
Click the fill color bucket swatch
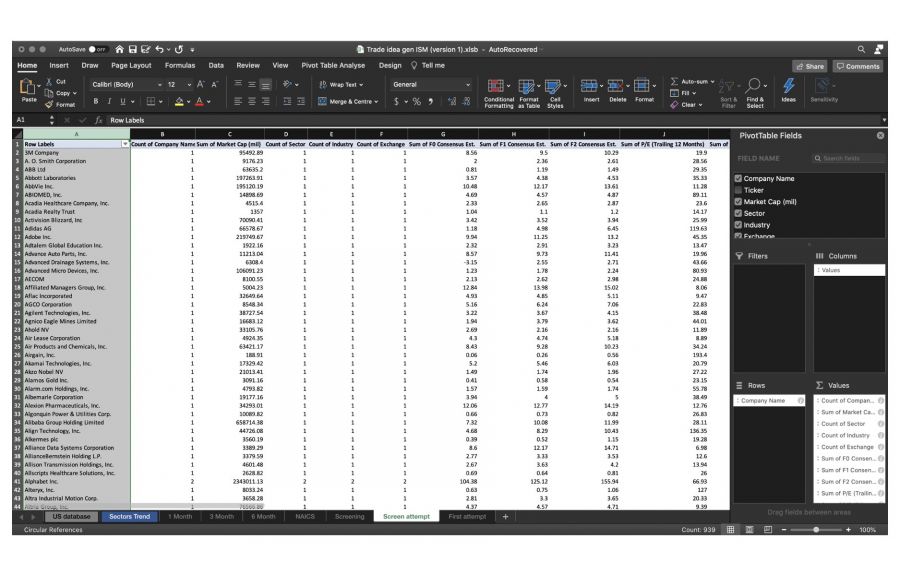tap(179, 102)
